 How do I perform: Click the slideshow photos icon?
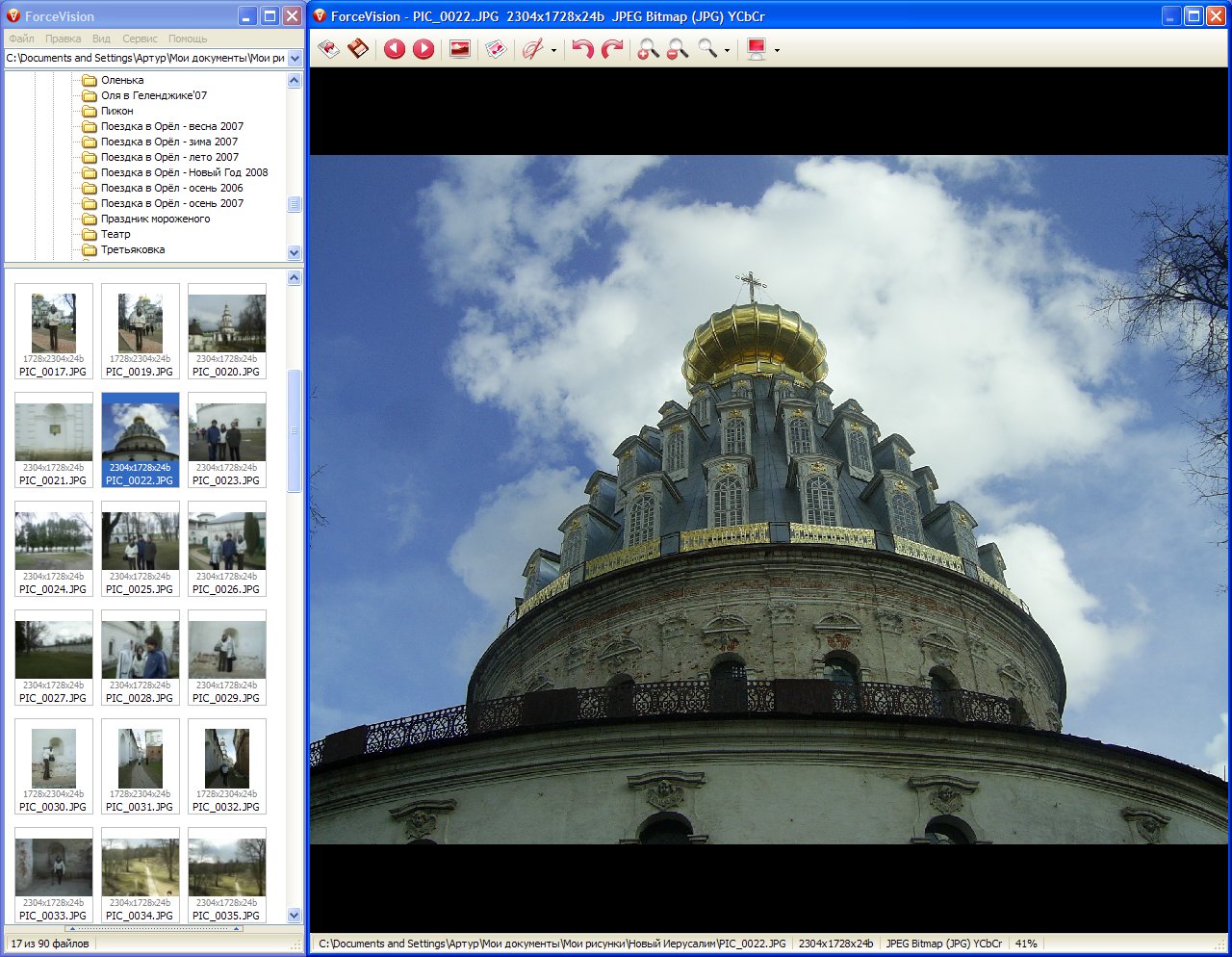pos(496,49)
